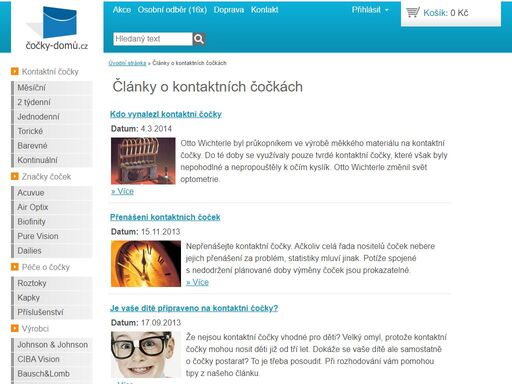Select 2 týdenní in the sidebar
Viewport: 512px width, 384px height.
[x=52, y=102]
